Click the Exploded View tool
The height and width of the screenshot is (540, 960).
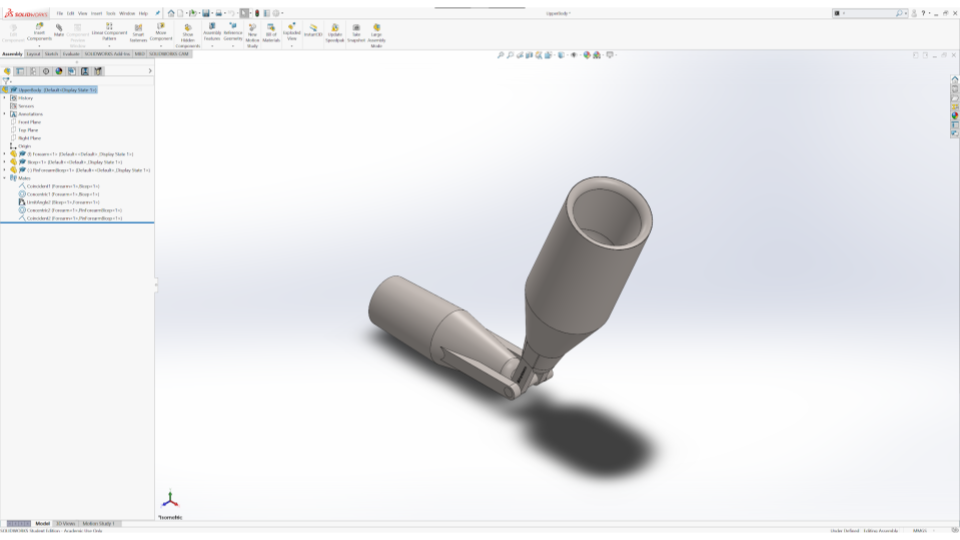point(292,31)
